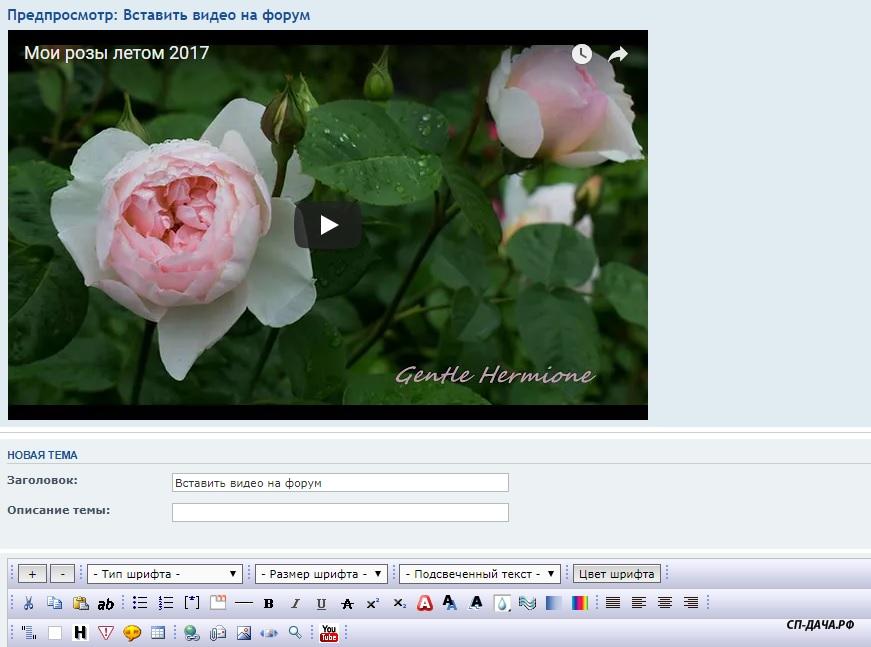
Task: Click the YouTube video insert icon
Action: tap(329, 632)
